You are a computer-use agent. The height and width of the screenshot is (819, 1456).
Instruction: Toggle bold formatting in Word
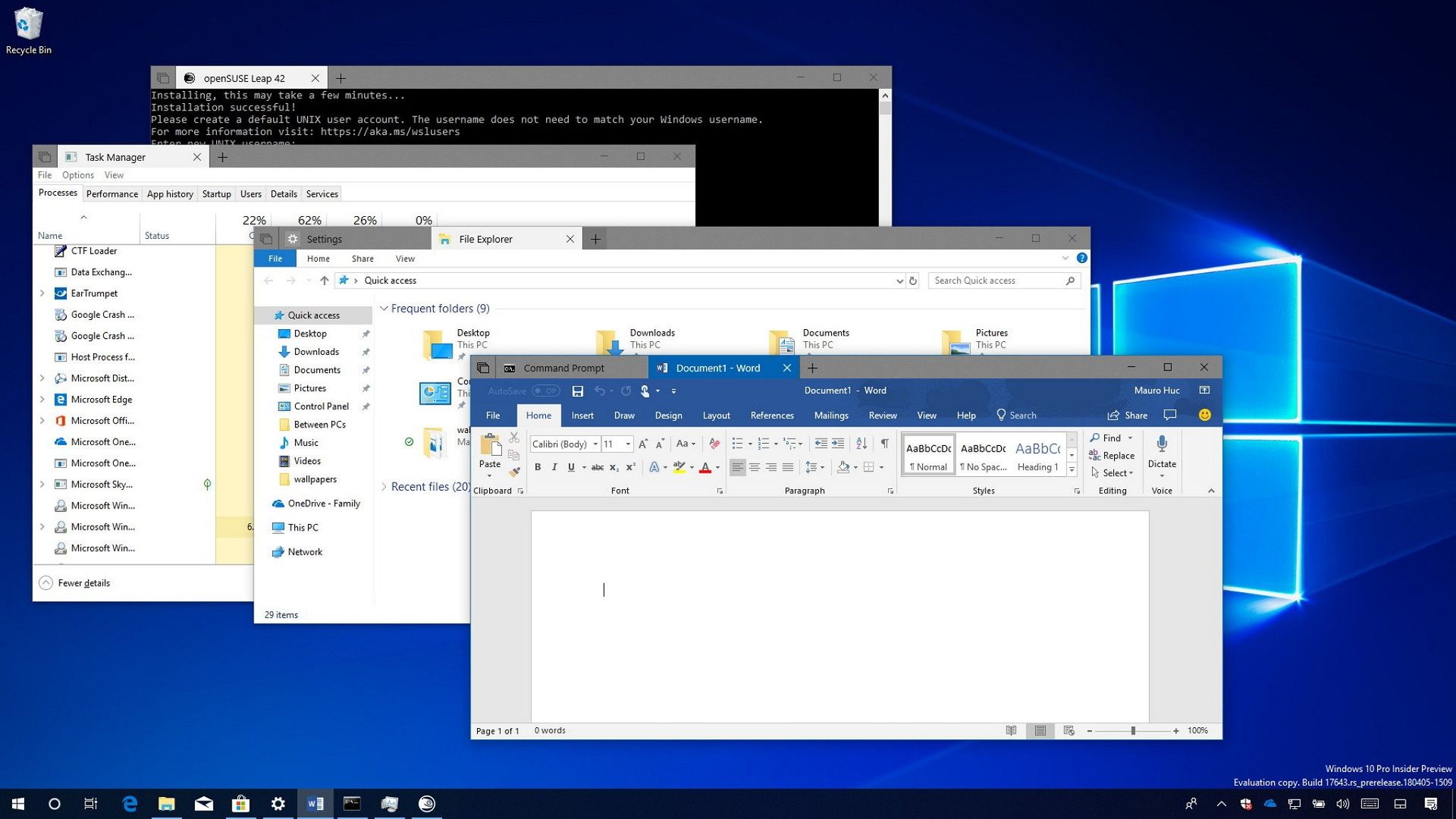(x=538, y=467)
